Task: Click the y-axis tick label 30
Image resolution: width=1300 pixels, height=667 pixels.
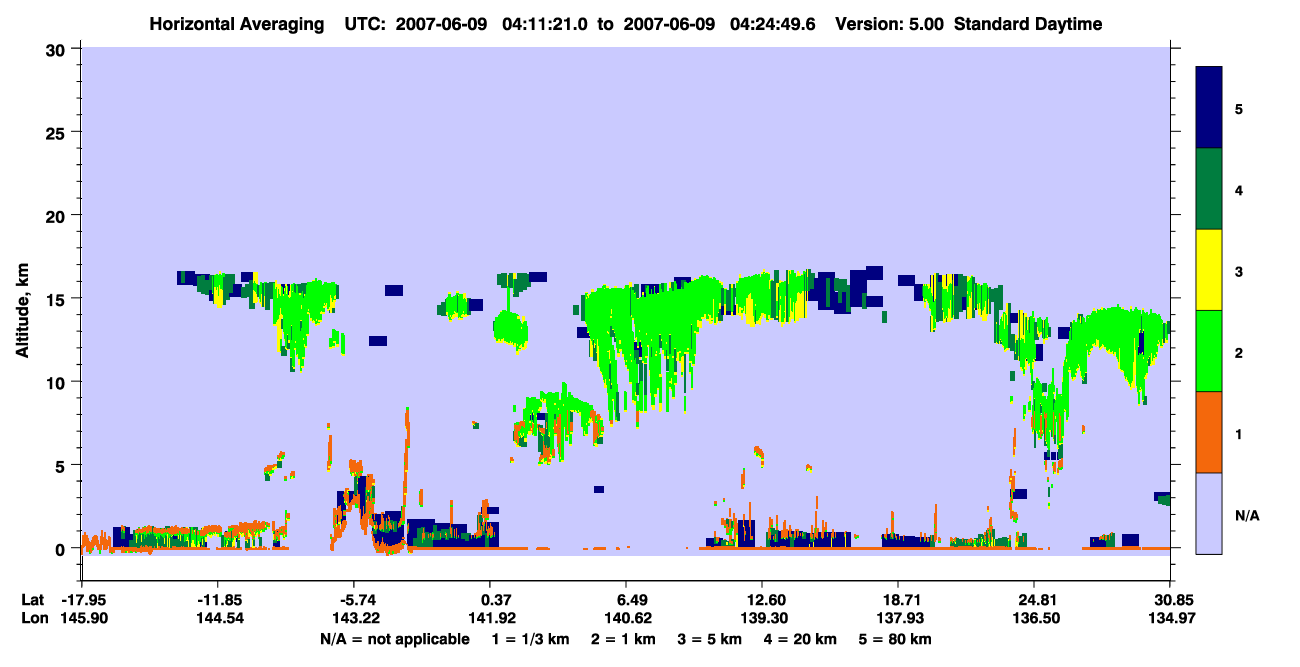Action: 58,49
